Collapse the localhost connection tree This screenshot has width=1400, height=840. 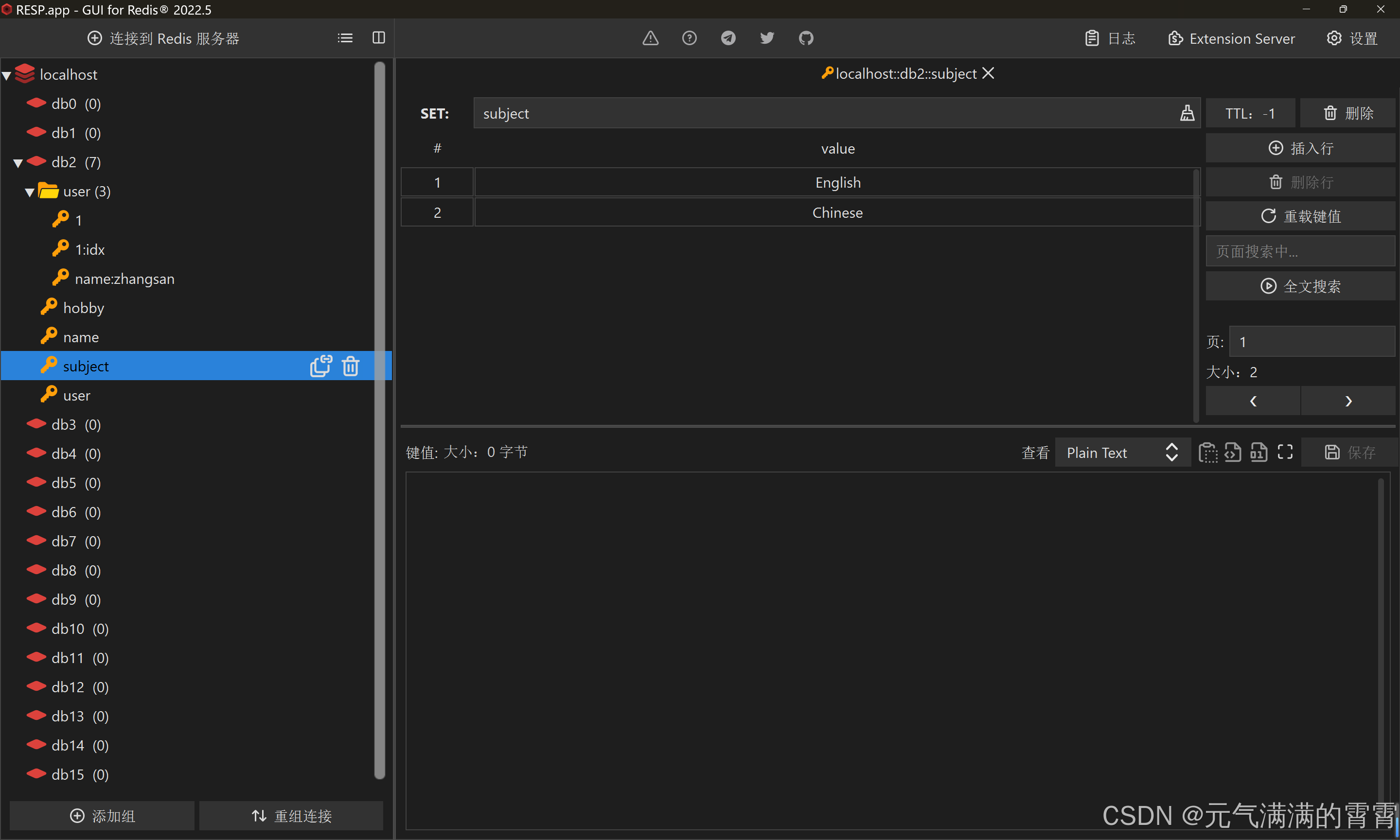(7, 75)
